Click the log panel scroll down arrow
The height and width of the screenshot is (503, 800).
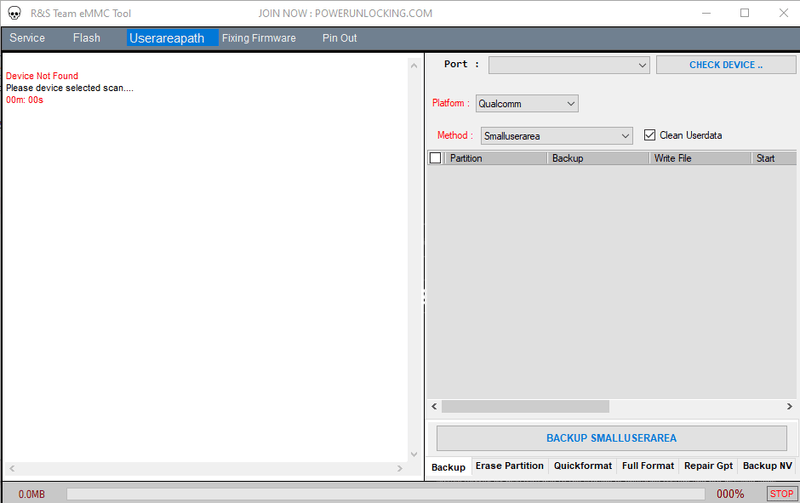coord(414,454)
